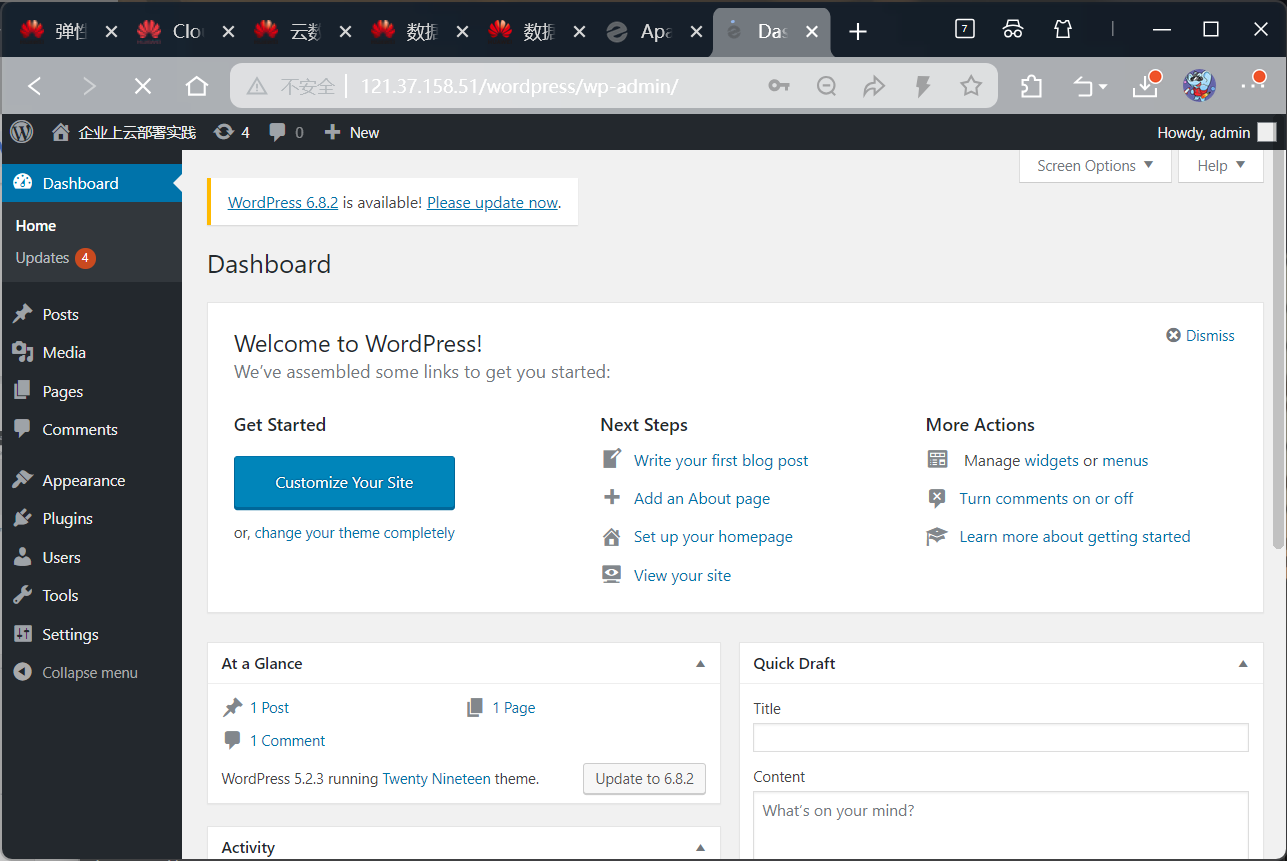Stop loading with the X button
This screenshot has height=861, width=1287.
(143, 87)
